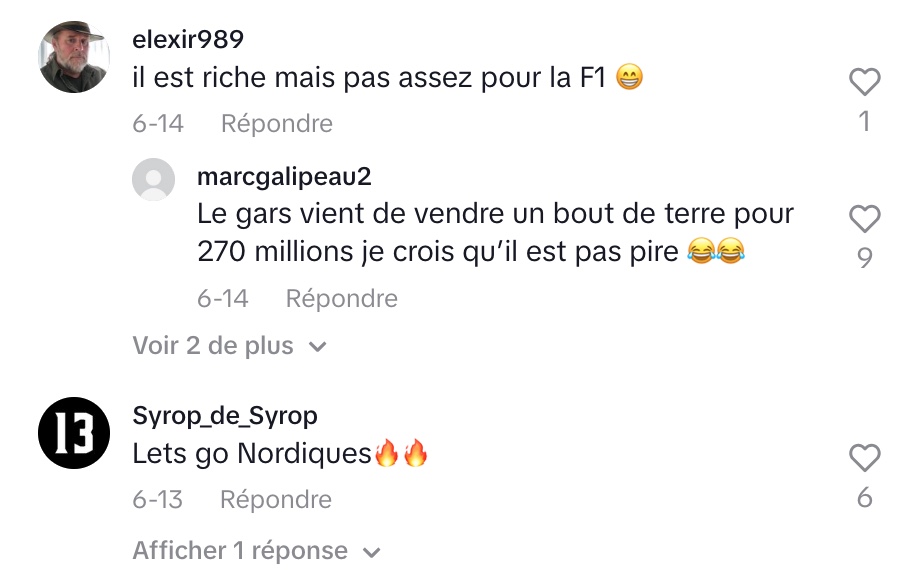Reply to elexir989 via Répondre
This screenshot has height=580, width=912.
click(277, 123)
